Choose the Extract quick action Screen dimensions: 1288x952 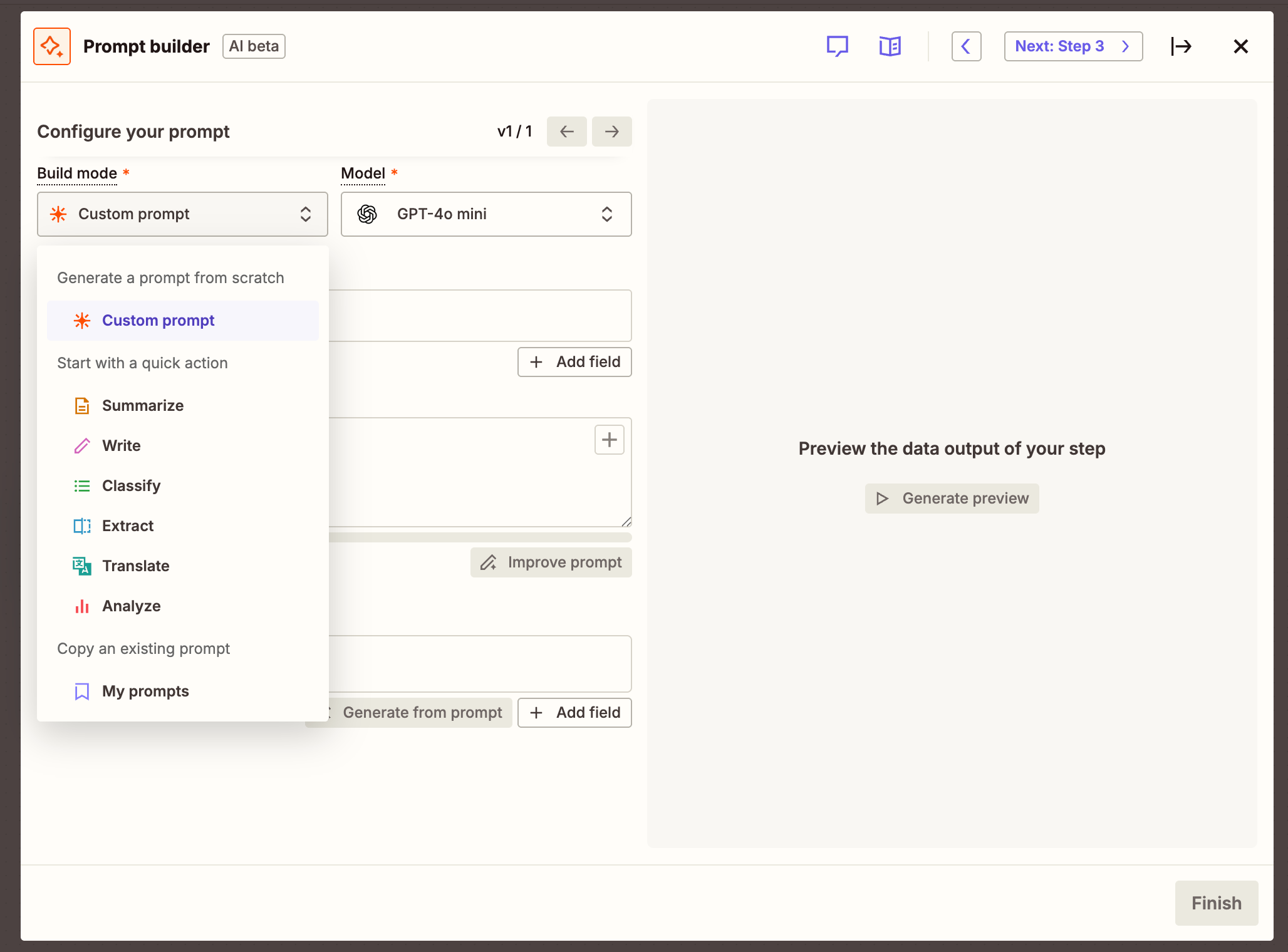(128, 525)
